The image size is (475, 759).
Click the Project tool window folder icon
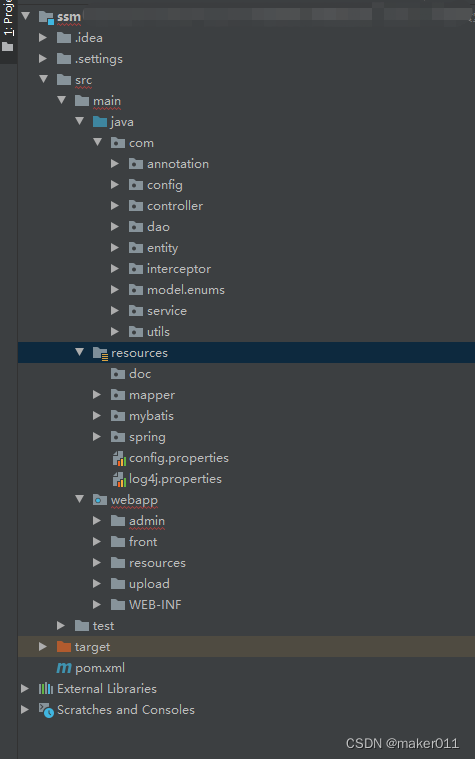click(x=8, y=47)
